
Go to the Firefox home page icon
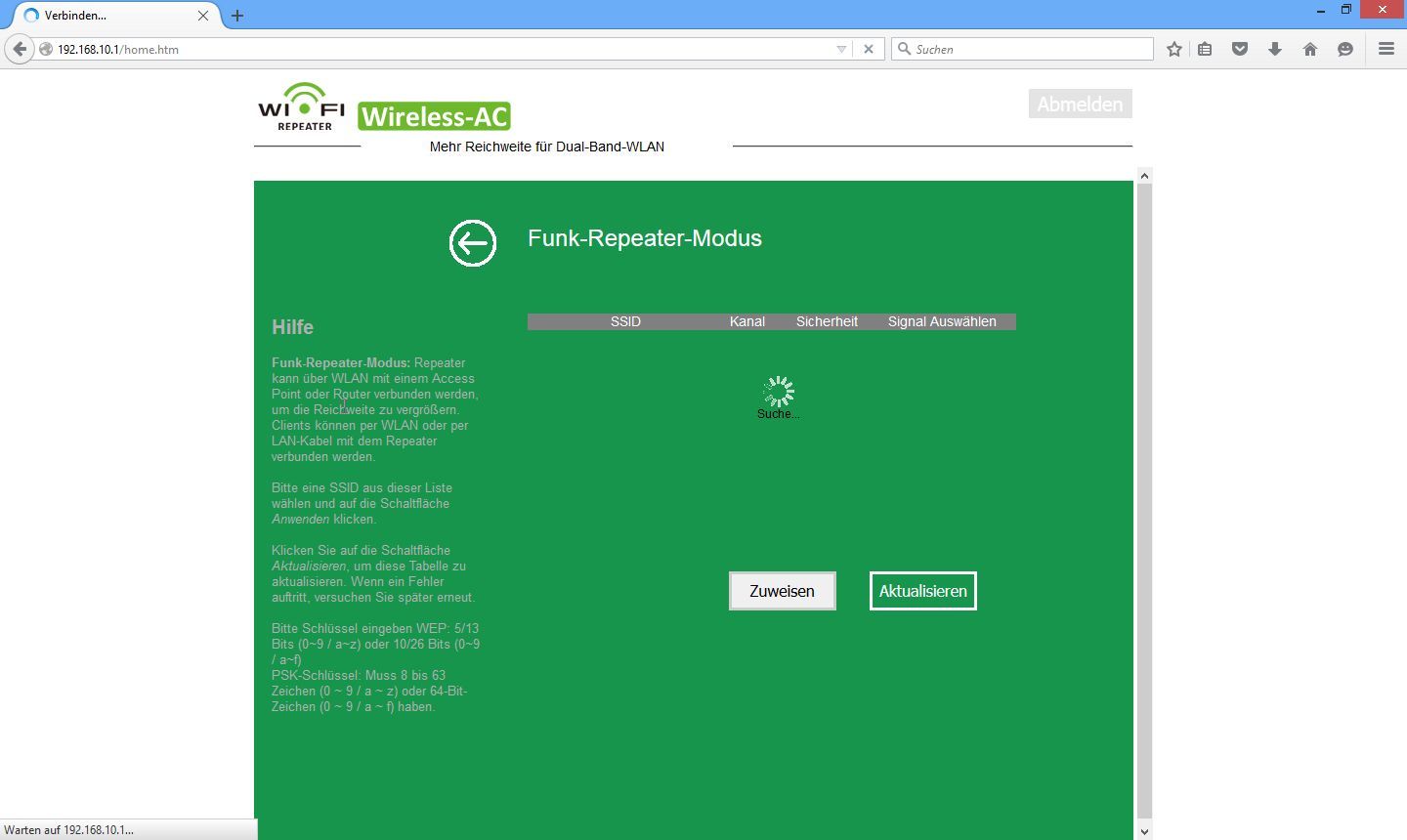[1310, 49]
